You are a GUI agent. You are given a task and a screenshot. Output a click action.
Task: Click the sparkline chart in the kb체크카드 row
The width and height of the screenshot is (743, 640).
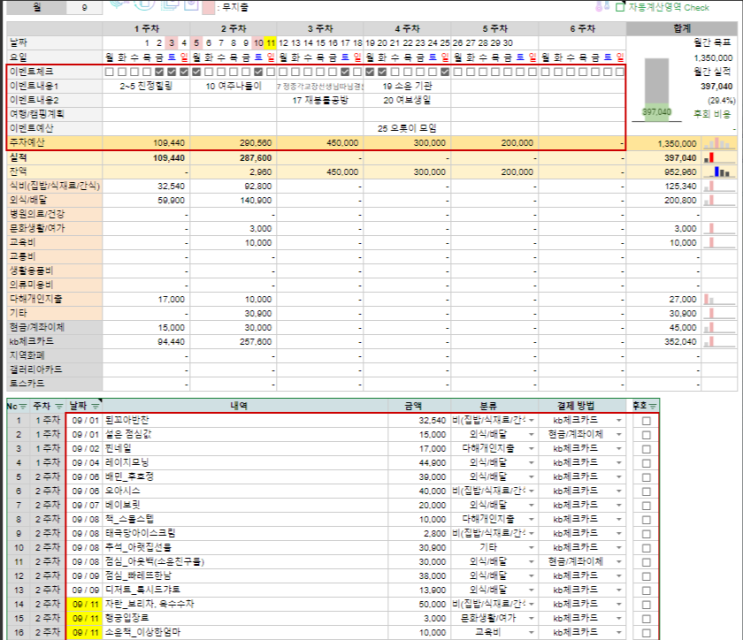719,342
